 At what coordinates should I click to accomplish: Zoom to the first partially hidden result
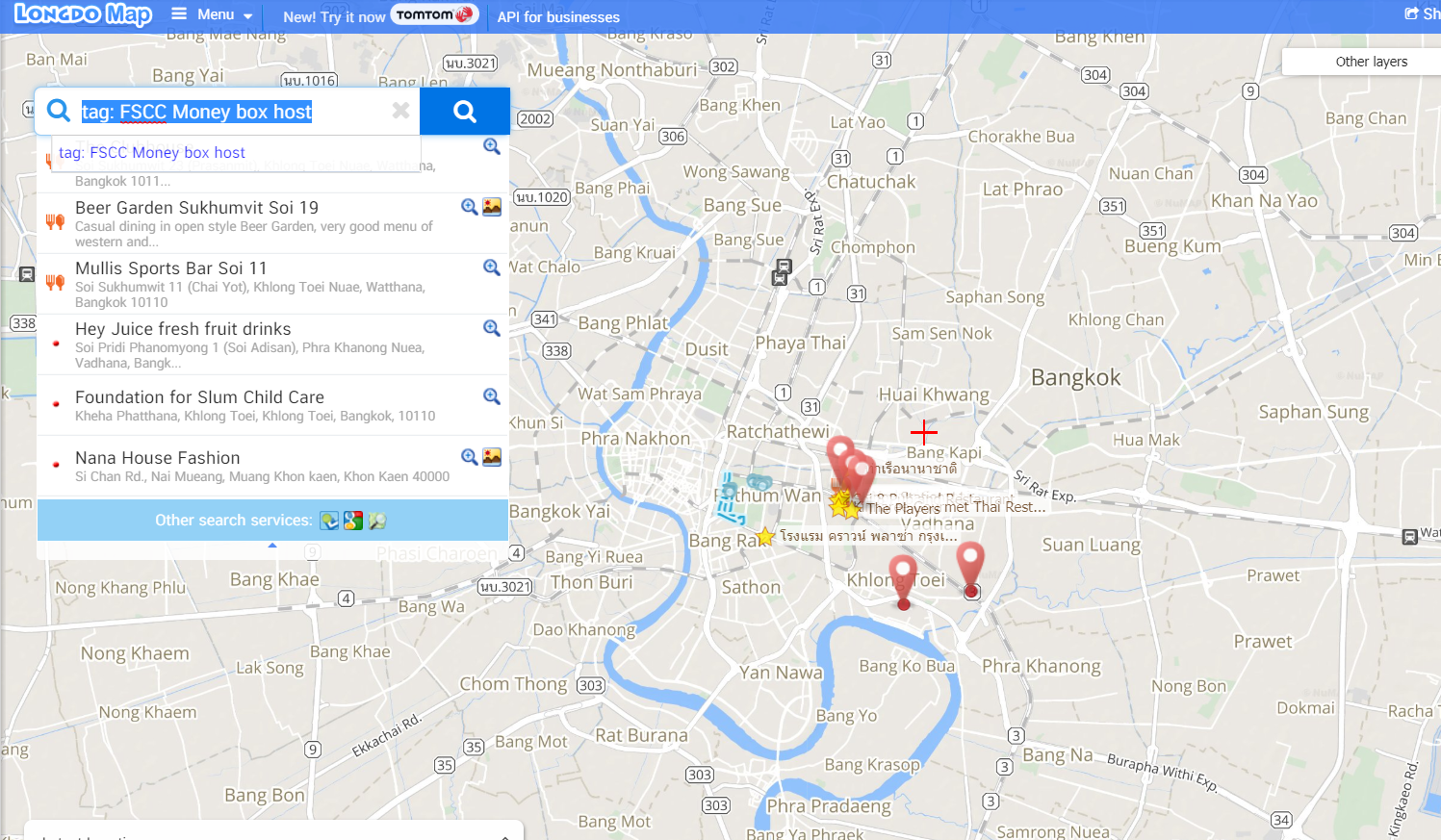(491, 146)
